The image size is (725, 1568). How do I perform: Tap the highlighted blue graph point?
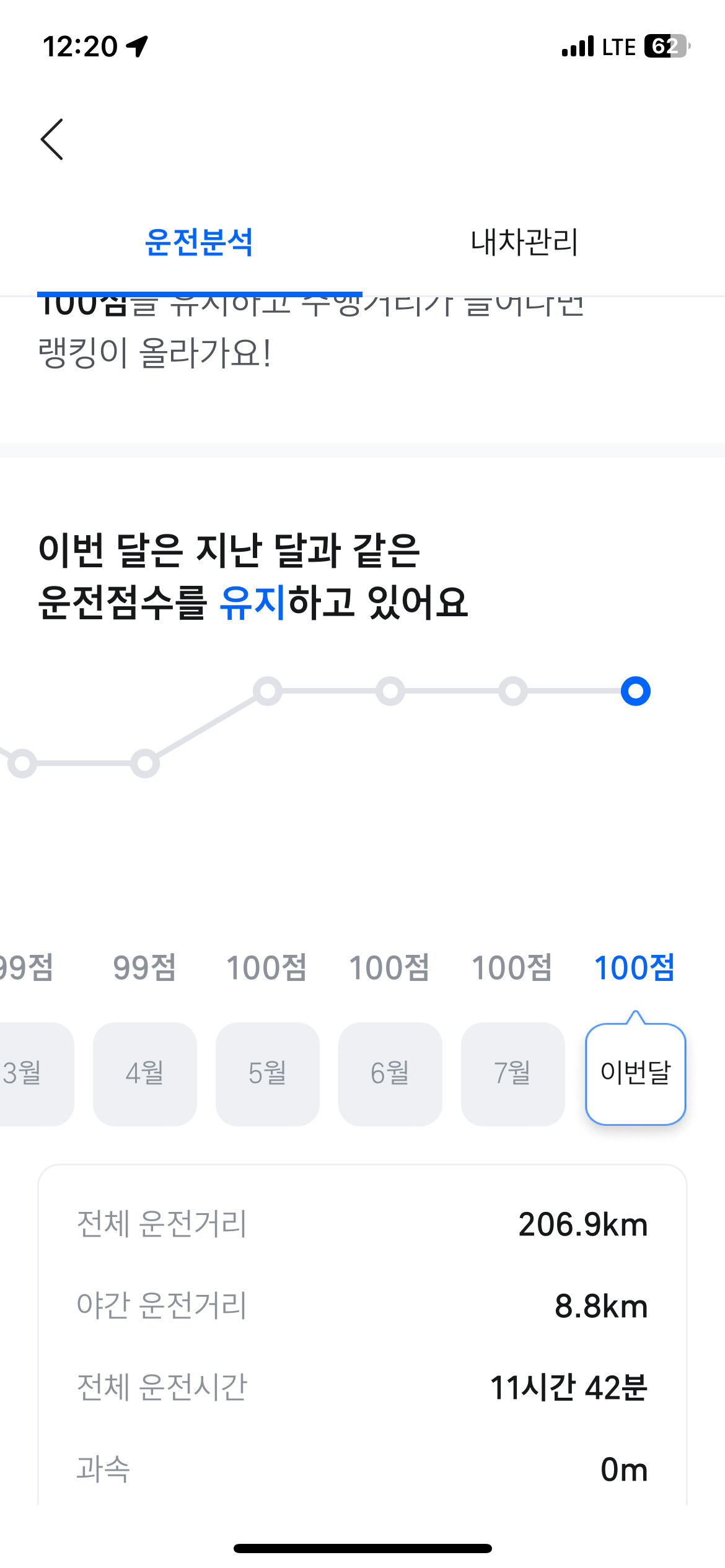point(635,691)
